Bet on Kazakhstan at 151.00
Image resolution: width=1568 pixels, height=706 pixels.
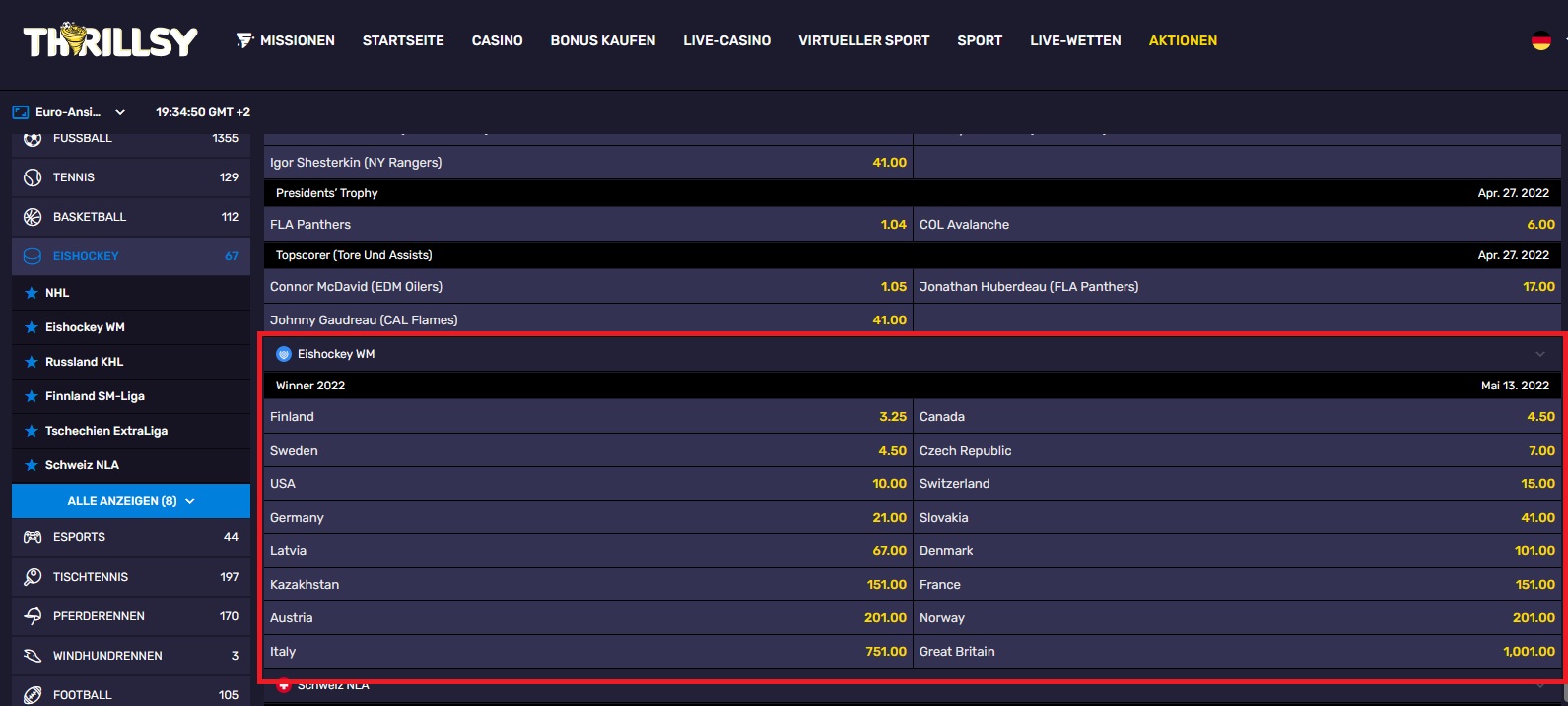588,585
